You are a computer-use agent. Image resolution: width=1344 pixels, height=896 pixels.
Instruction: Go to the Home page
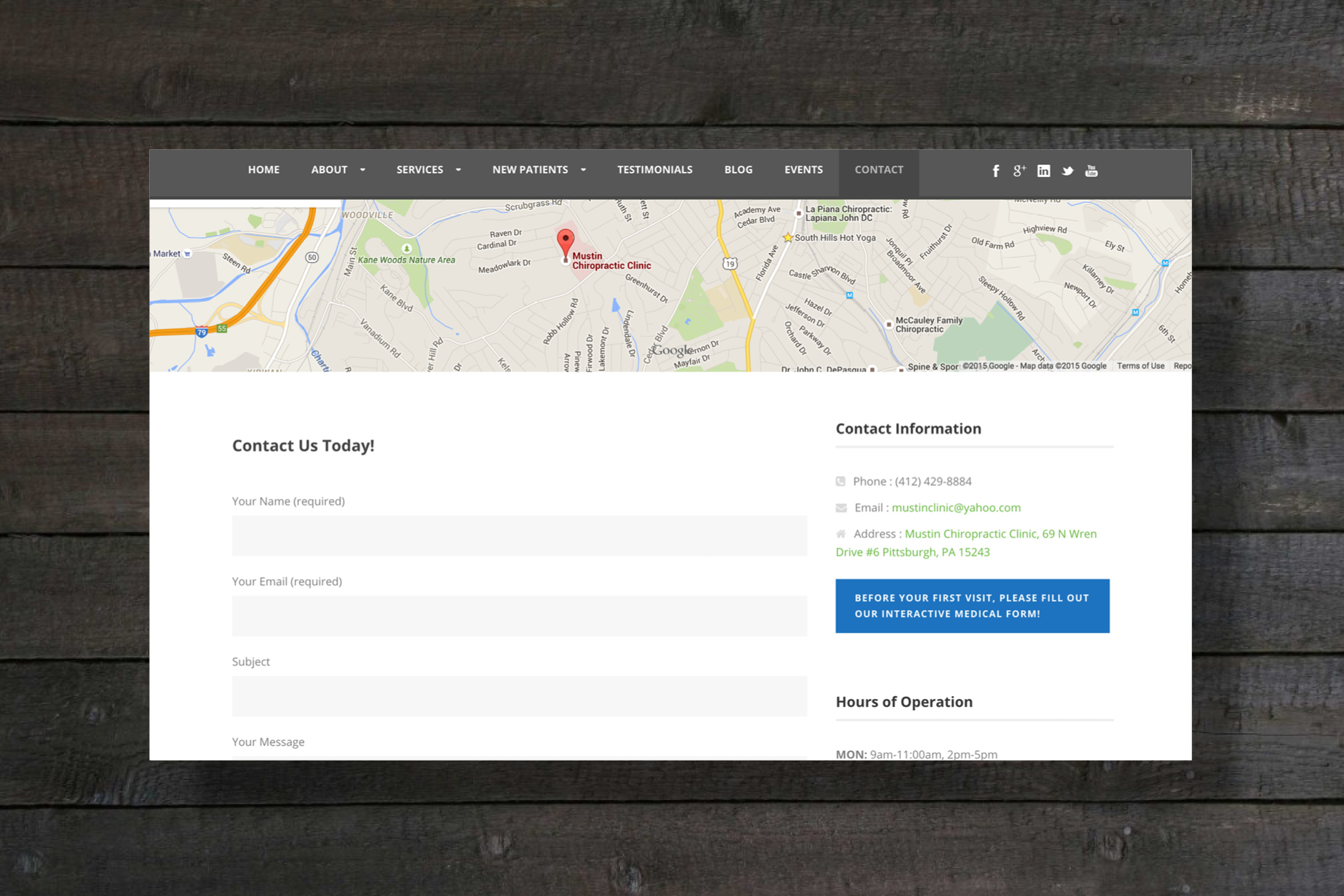[264, 170]
